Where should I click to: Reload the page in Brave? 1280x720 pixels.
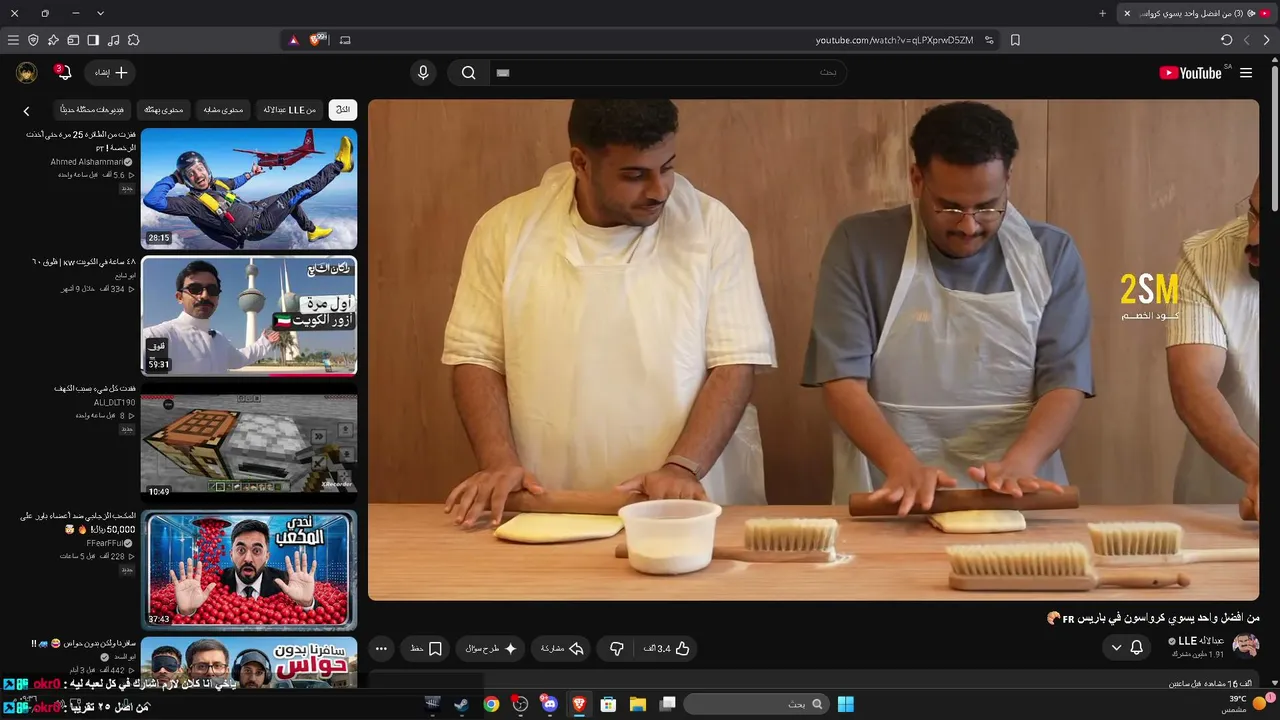[x=1226, y=40]
